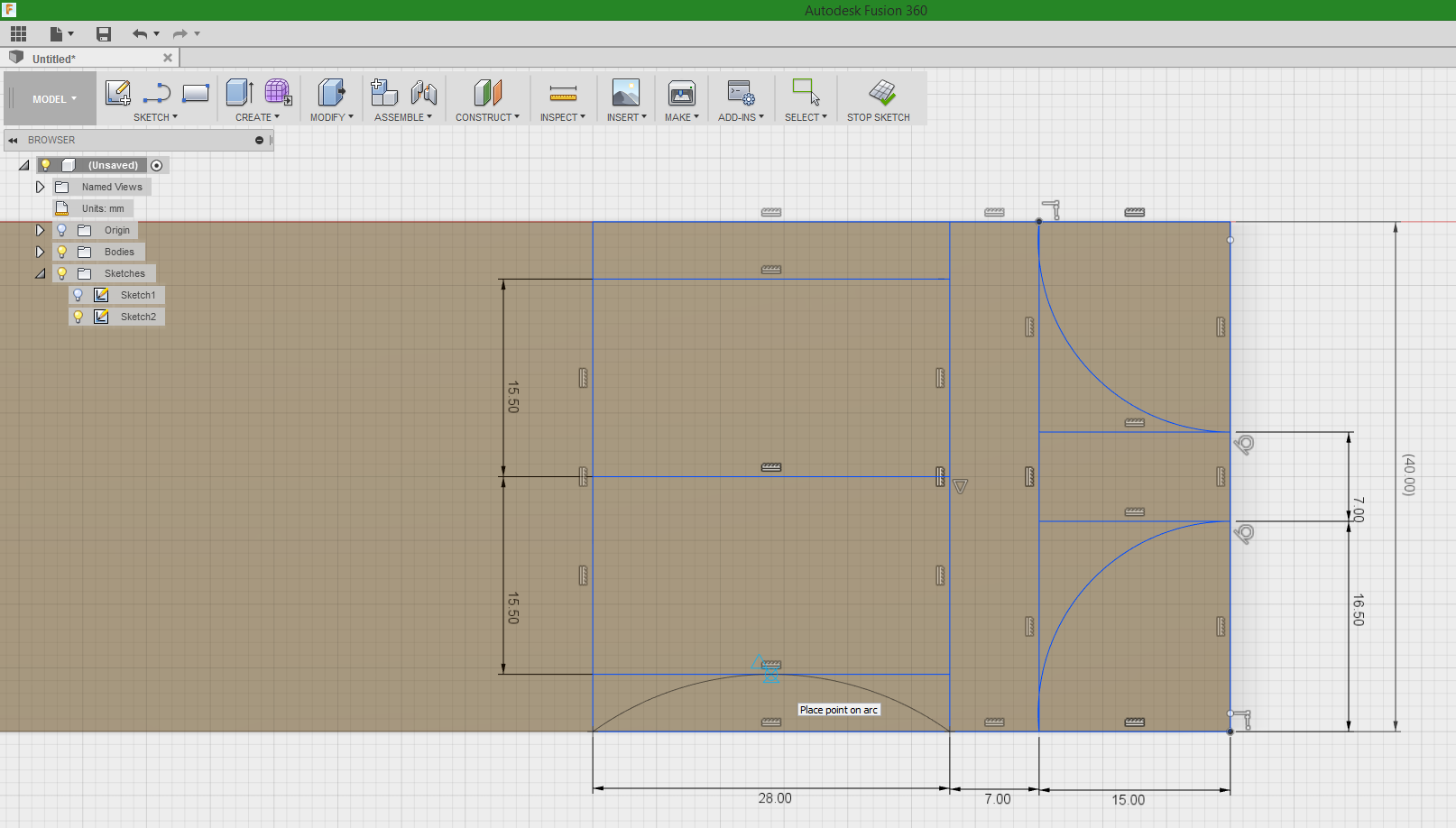Select the Press Pull modify icon
Image resolution: width=1456 pixels, height=828 pixels.
tap(332, 92)
